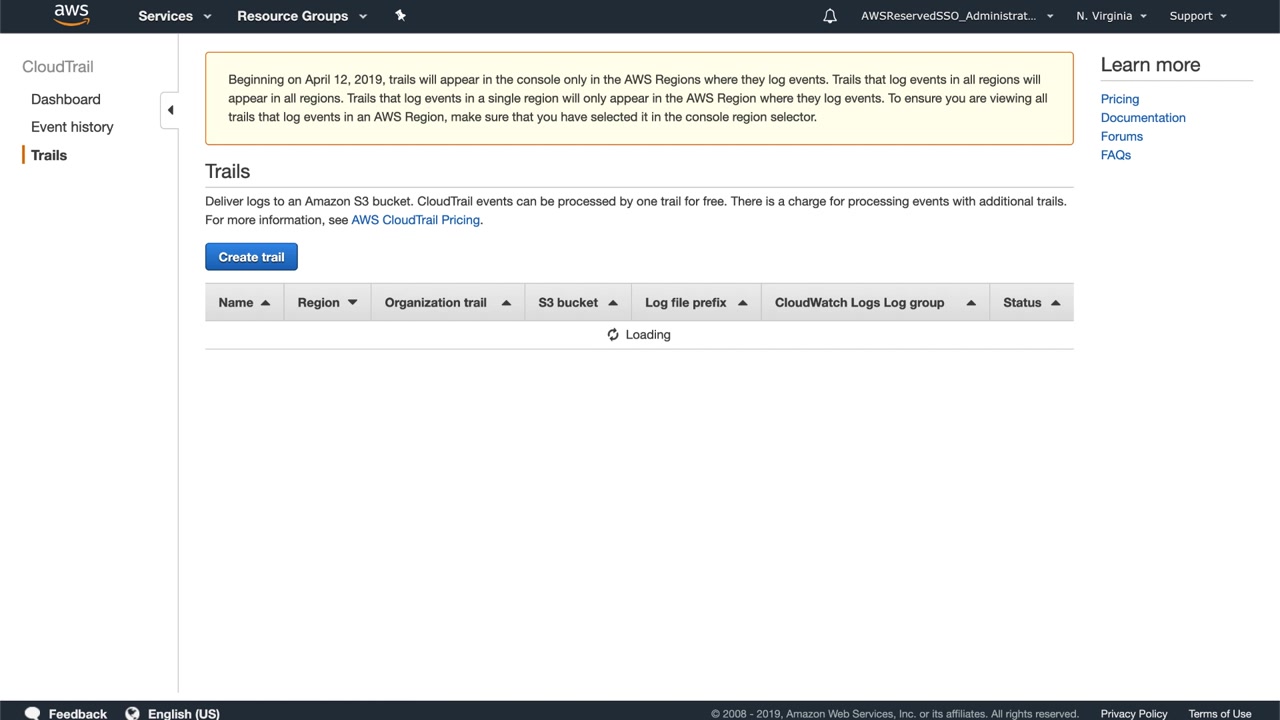
Task: Go to Dashboard in the sidebar
Action: pyautogui.click(x=66, y=99)
